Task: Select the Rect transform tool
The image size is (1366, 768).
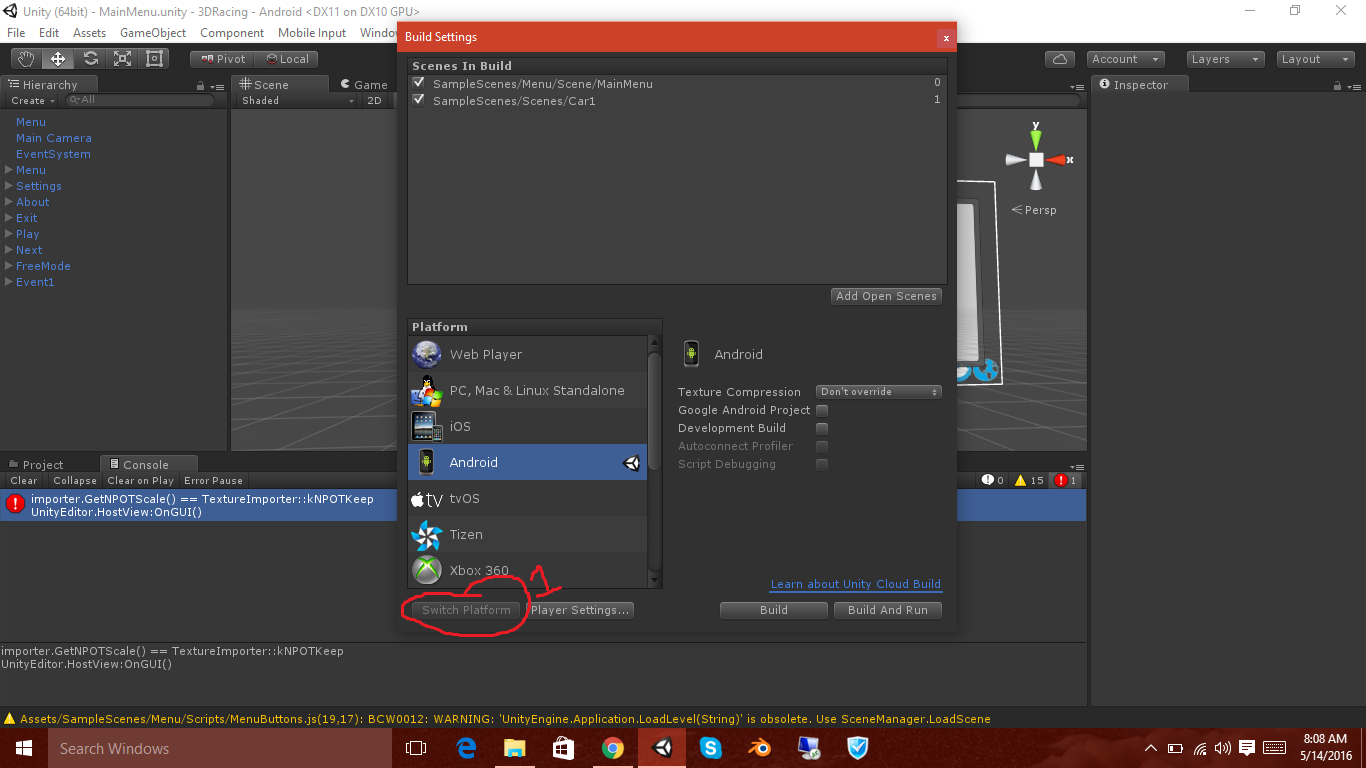Action: coord(154,59)
